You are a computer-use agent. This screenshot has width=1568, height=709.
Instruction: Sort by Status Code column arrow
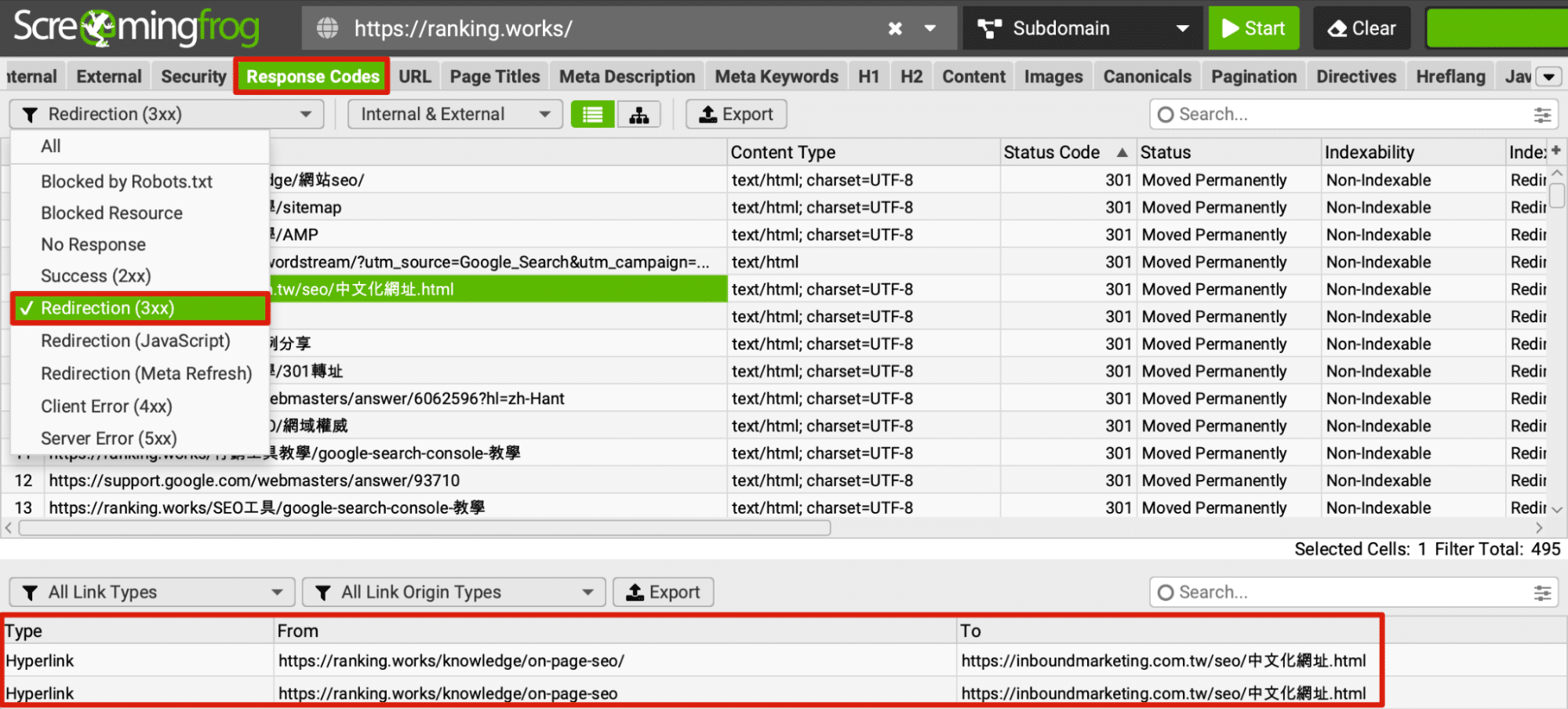1122,152
